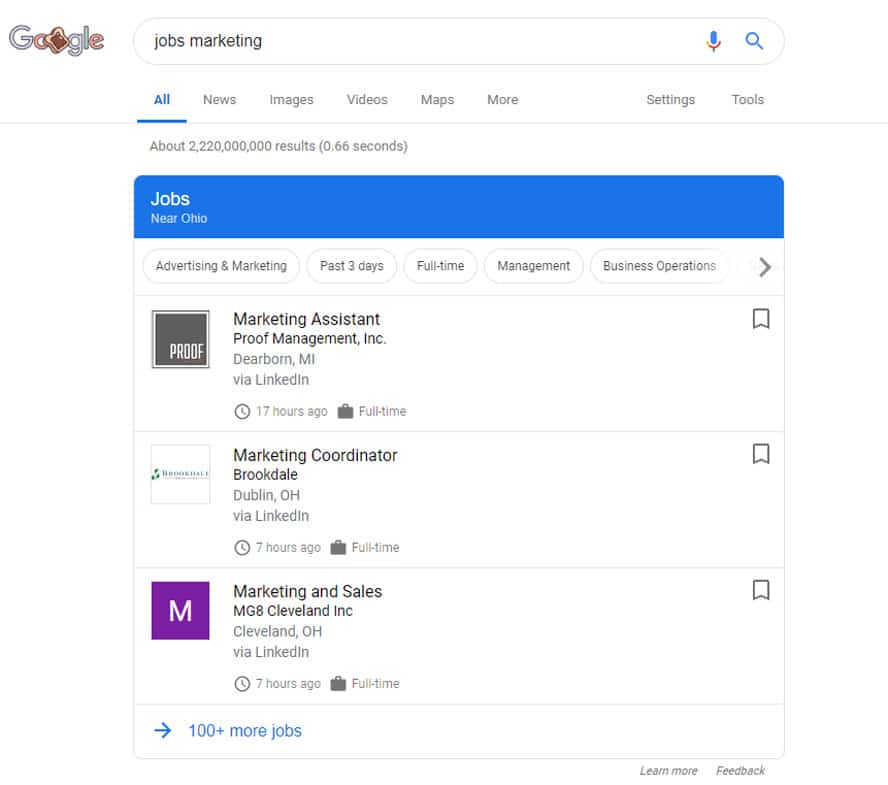Click the 'Dearborn, MI' location text
Image resolution: width=888 pixels, height=785 pixels.
pyautogui.click(x=274, y=359)
